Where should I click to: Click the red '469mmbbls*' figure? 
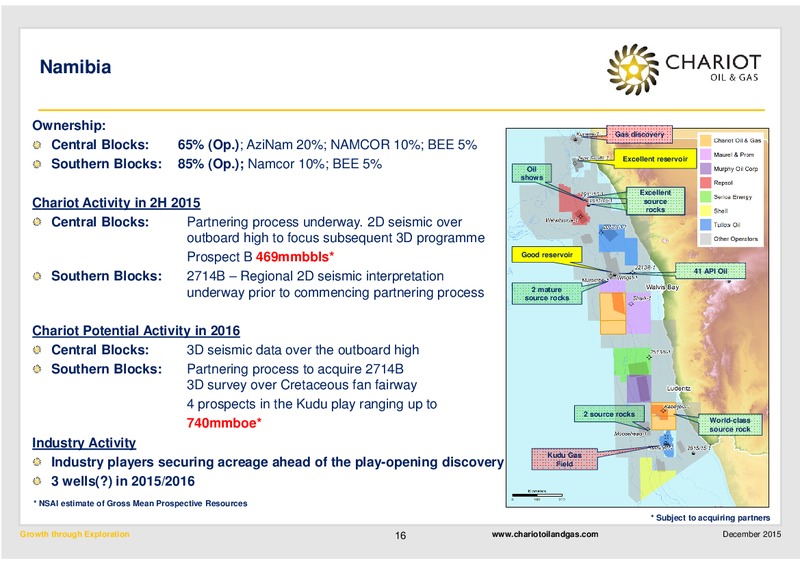tap(295, 257)
